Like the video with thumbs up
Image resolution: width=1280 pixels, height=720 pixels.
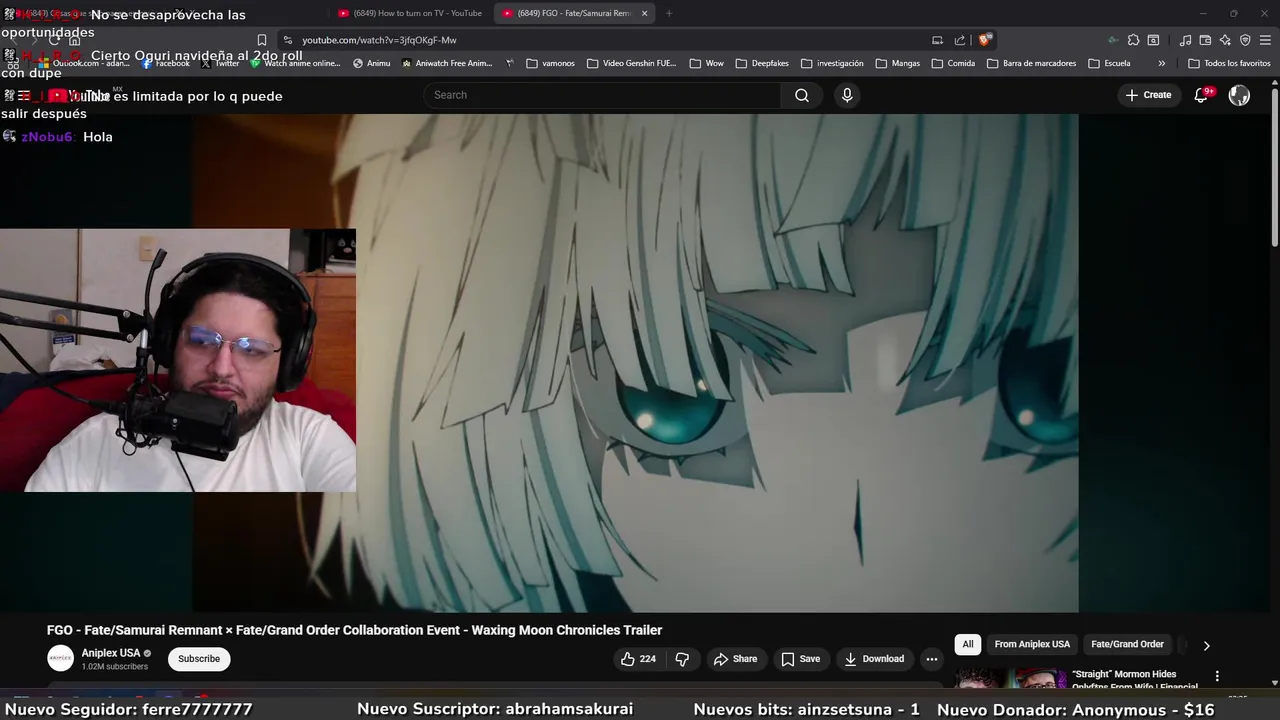638,659
